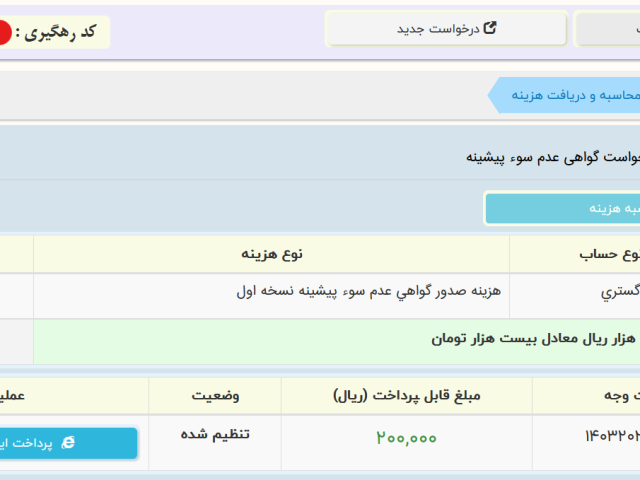640x480 pixels.
Task: Click the وضعیت column header
Action: pos(214,395)
